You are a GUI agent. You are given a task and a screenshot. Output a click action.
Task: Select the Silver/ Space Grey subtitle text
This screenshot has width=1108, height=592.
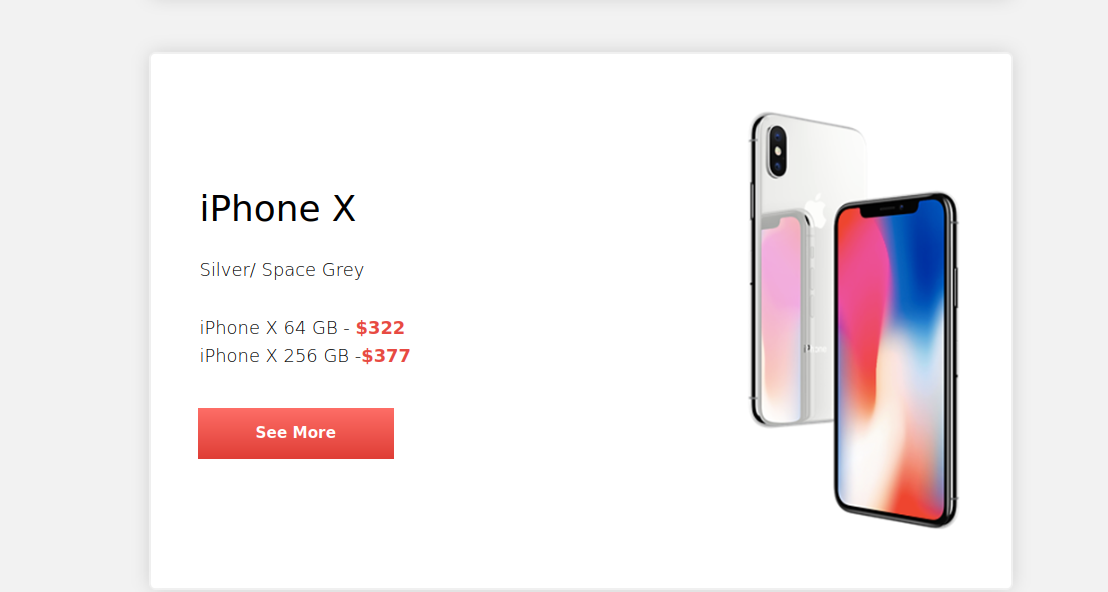282,270
